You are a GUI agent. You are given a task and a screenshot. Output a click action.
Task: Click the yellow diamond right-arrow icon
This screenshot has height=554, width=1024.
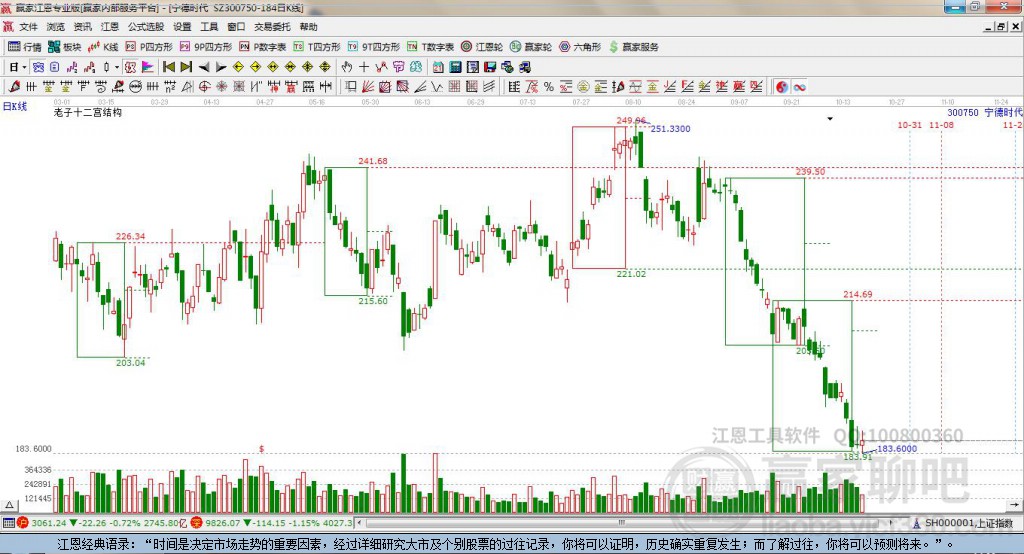(255, 67)
